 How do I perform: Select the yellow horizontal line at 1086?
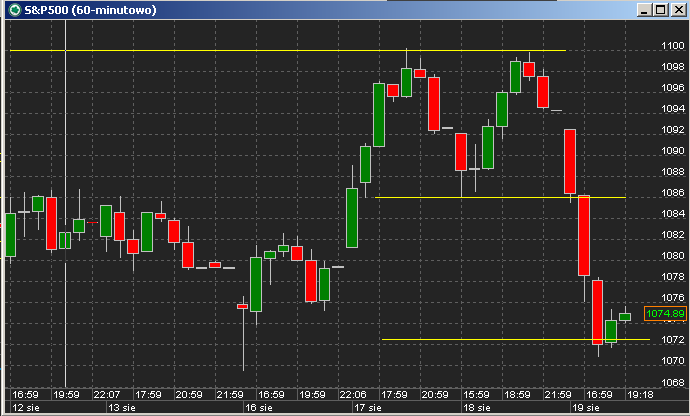click(x=500, y=198)
